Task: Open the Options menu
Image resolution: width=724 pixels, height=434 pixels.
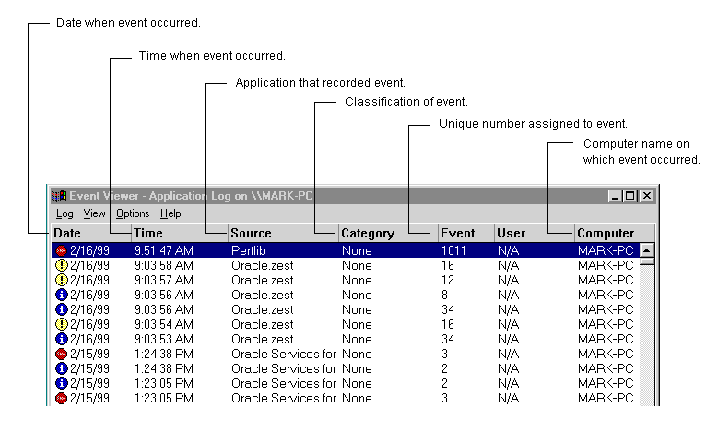Action: coord(132,214)
